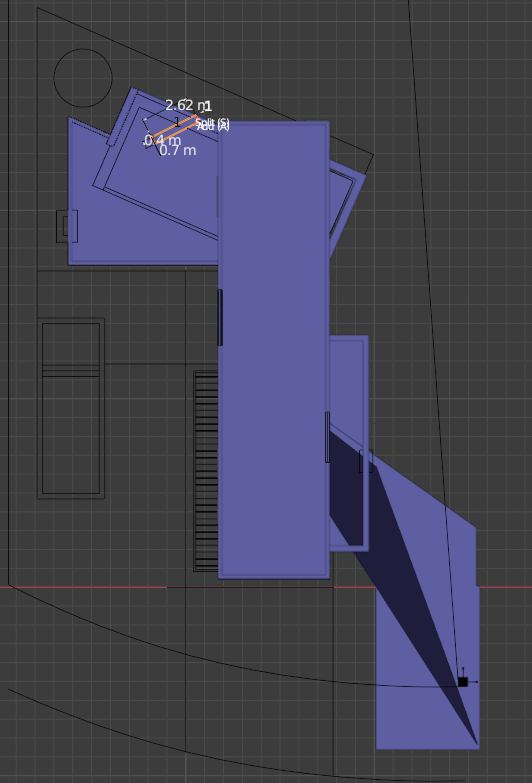
Task: Select the circle outline near top-left
Action: (83, 78)
